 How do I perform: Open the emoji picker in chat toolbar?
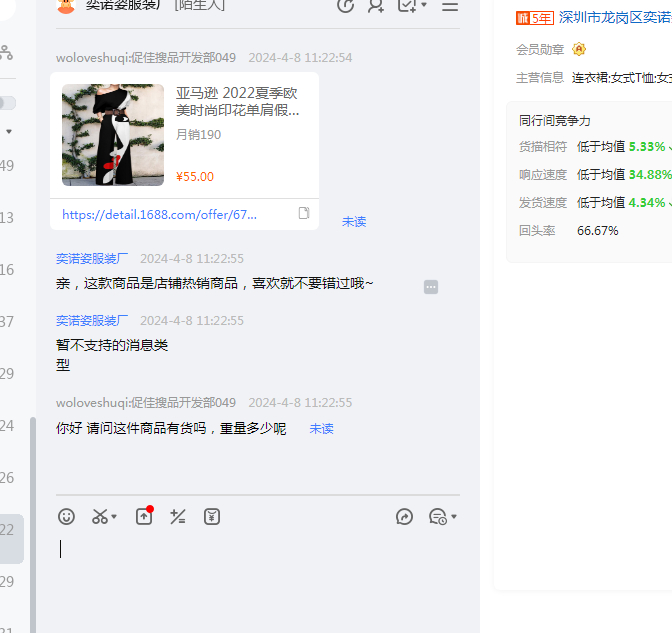pos(66,516)
